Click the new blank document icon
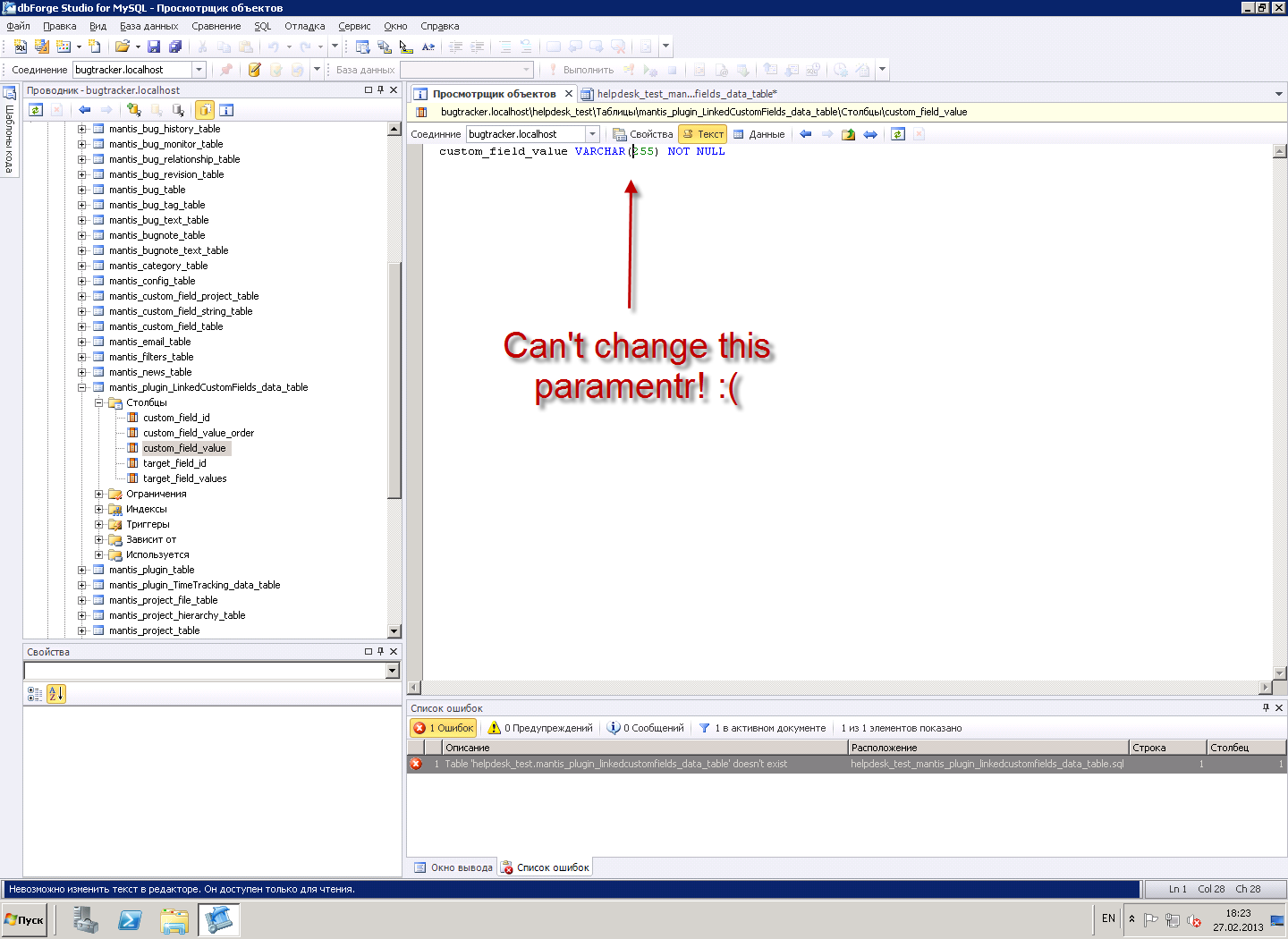This screenshot has width=1288, height=939. coord(94,47)
